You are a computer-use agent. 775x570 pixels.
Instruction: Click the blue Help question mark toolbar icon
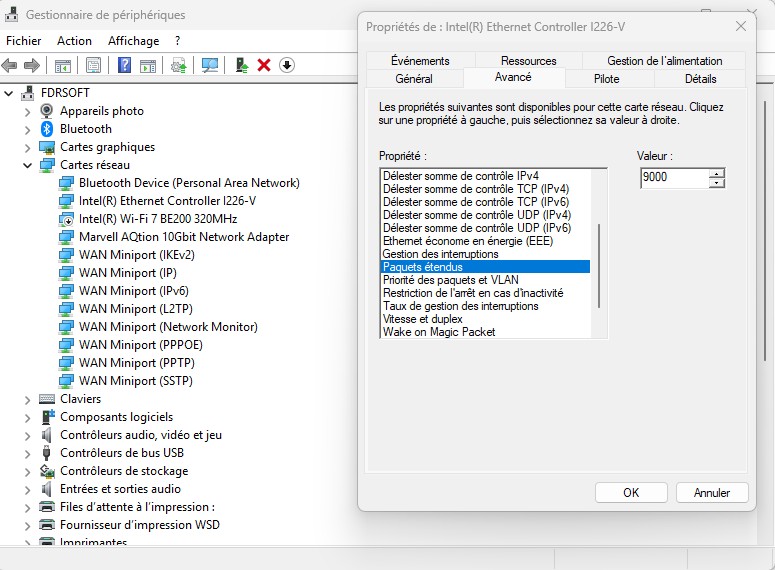(124, 65)
